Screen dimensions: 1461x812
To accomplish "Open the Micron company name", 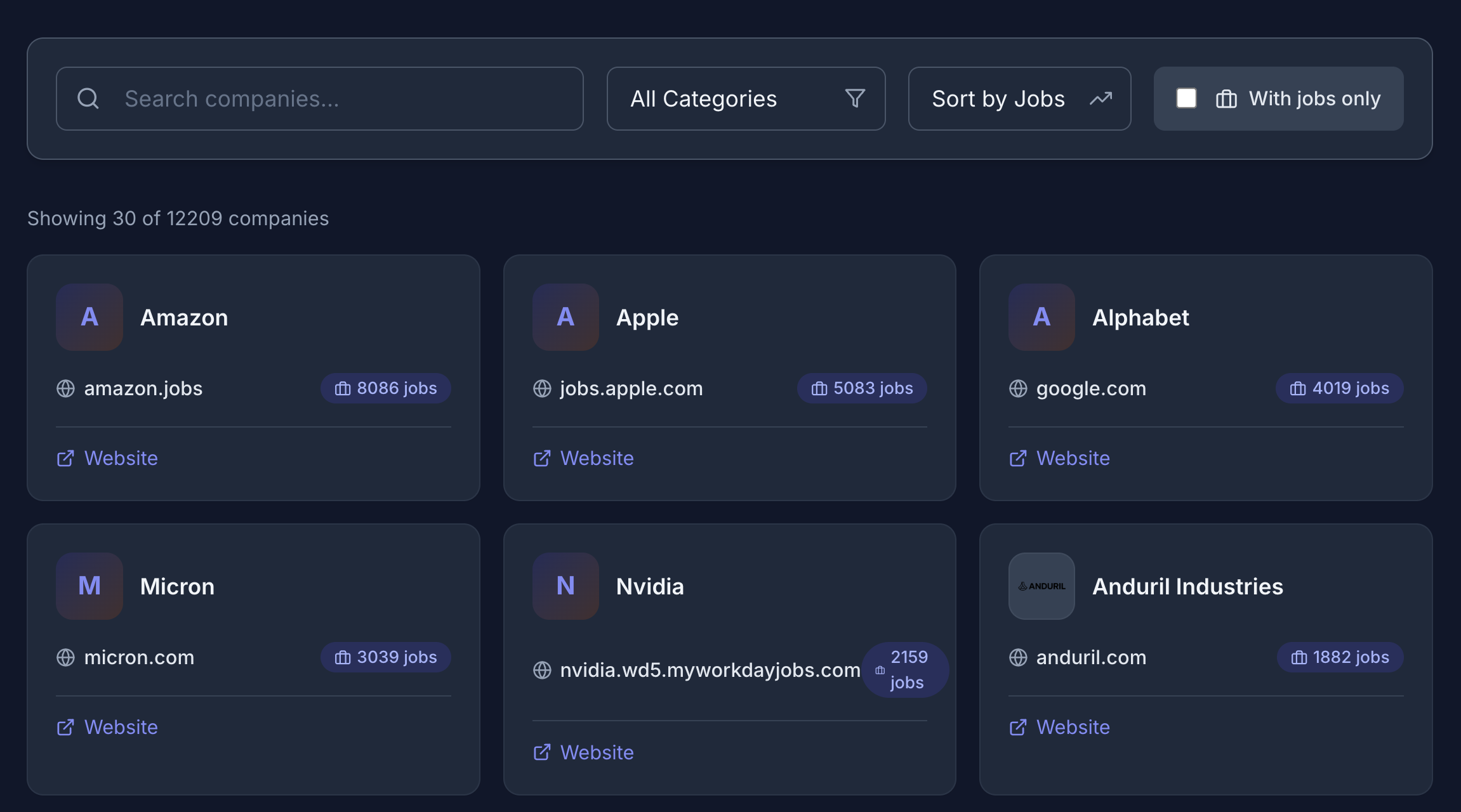I will tap(177, 586).
